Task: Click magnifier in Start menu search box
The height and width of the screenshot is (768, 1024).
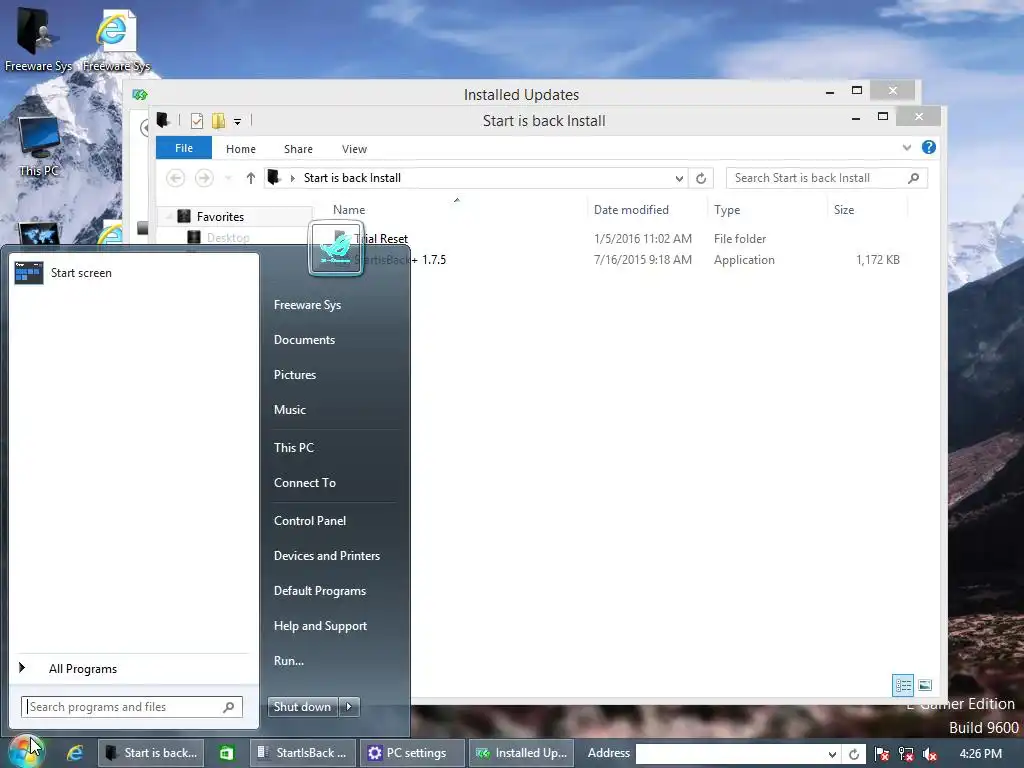Action: [x=229, y=707]
